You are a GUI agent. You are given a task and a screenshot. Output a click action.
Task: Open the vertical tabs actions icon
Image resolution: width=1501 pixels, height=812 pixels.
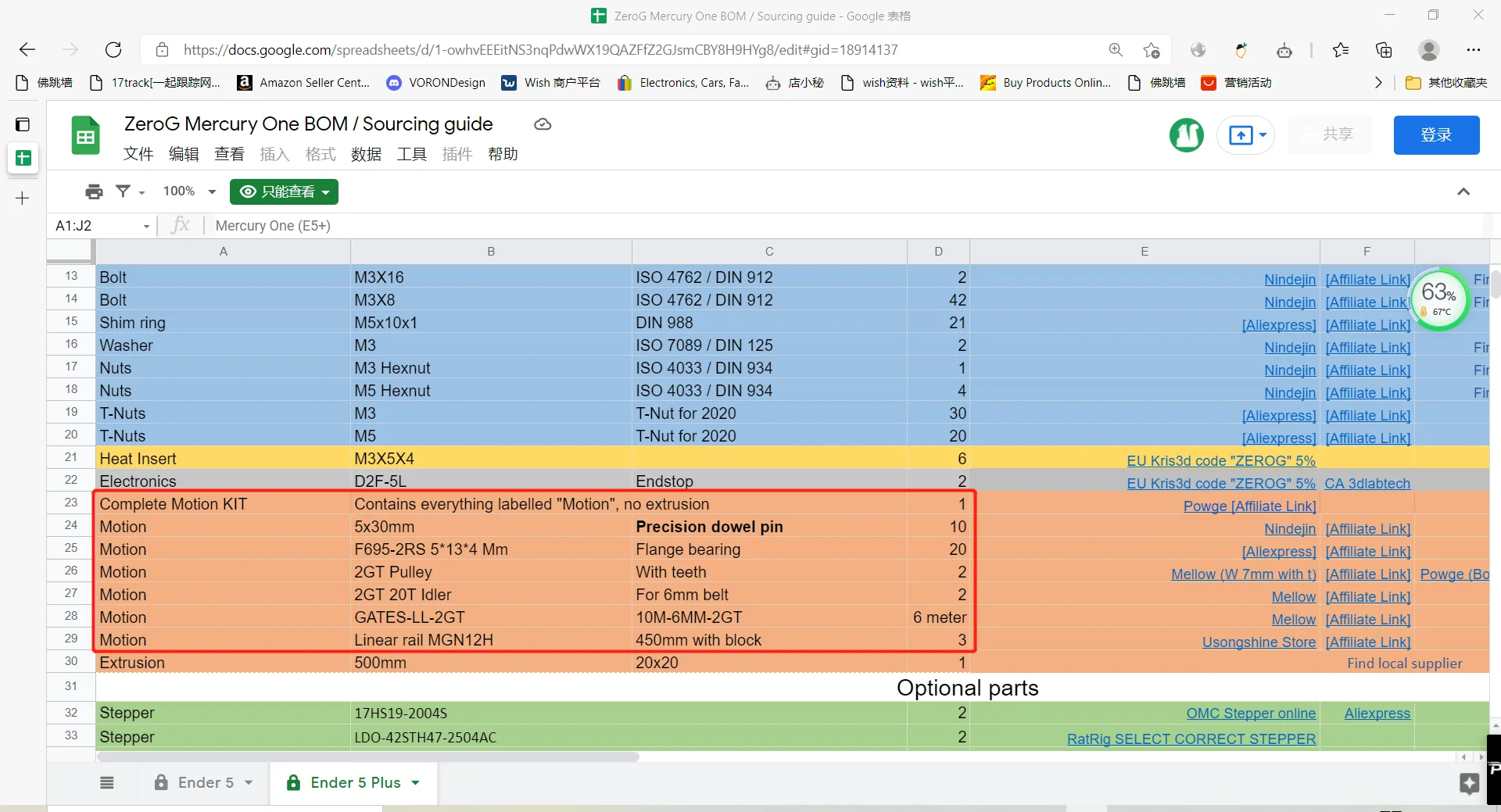(x=23, y=124)
